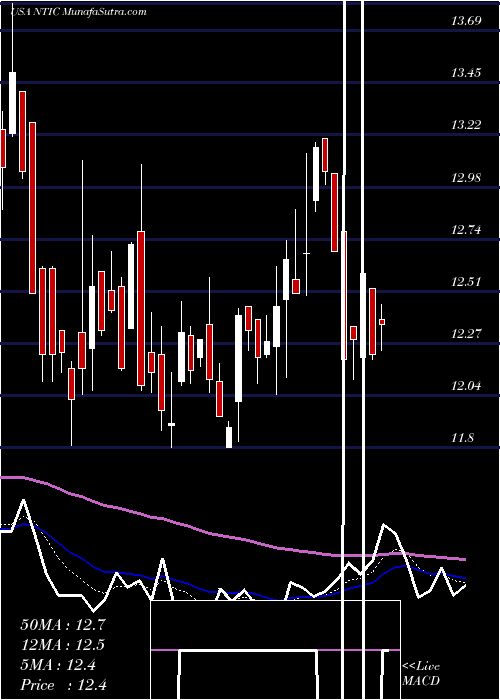Click the tall red candlestick closing near 12.51
The image size is (500, 700).
coord(33,208)
